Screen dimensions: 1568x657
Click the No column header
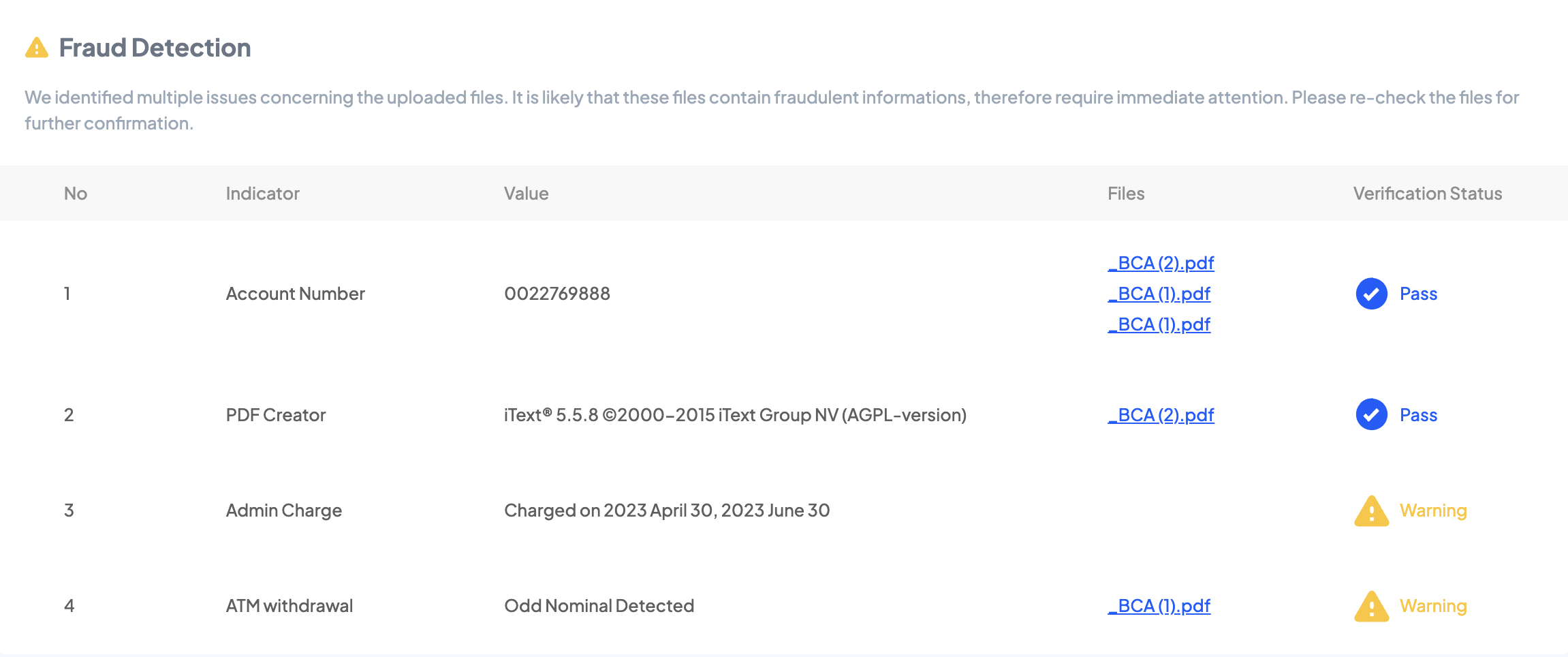pos(76,194)
